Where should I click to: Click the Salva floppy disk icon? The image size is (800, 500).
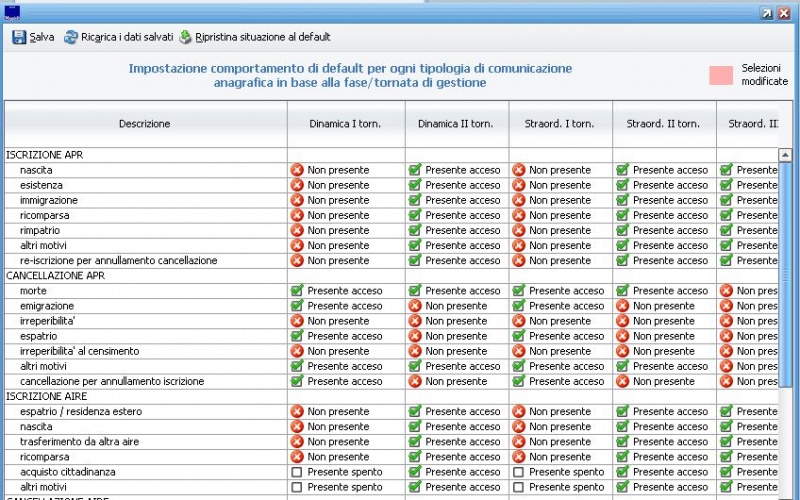pyautogui.click(x=19, y=37)
